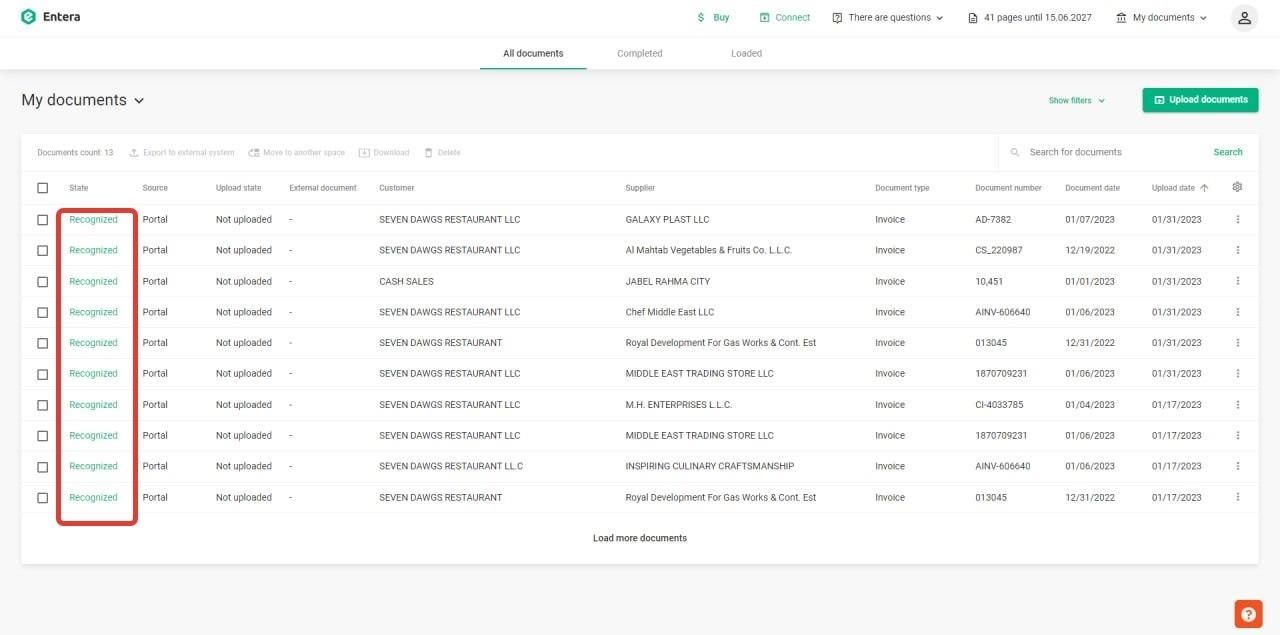Toggle the select-all documents checkbox

pyautogui.click(x=42, y=188)
